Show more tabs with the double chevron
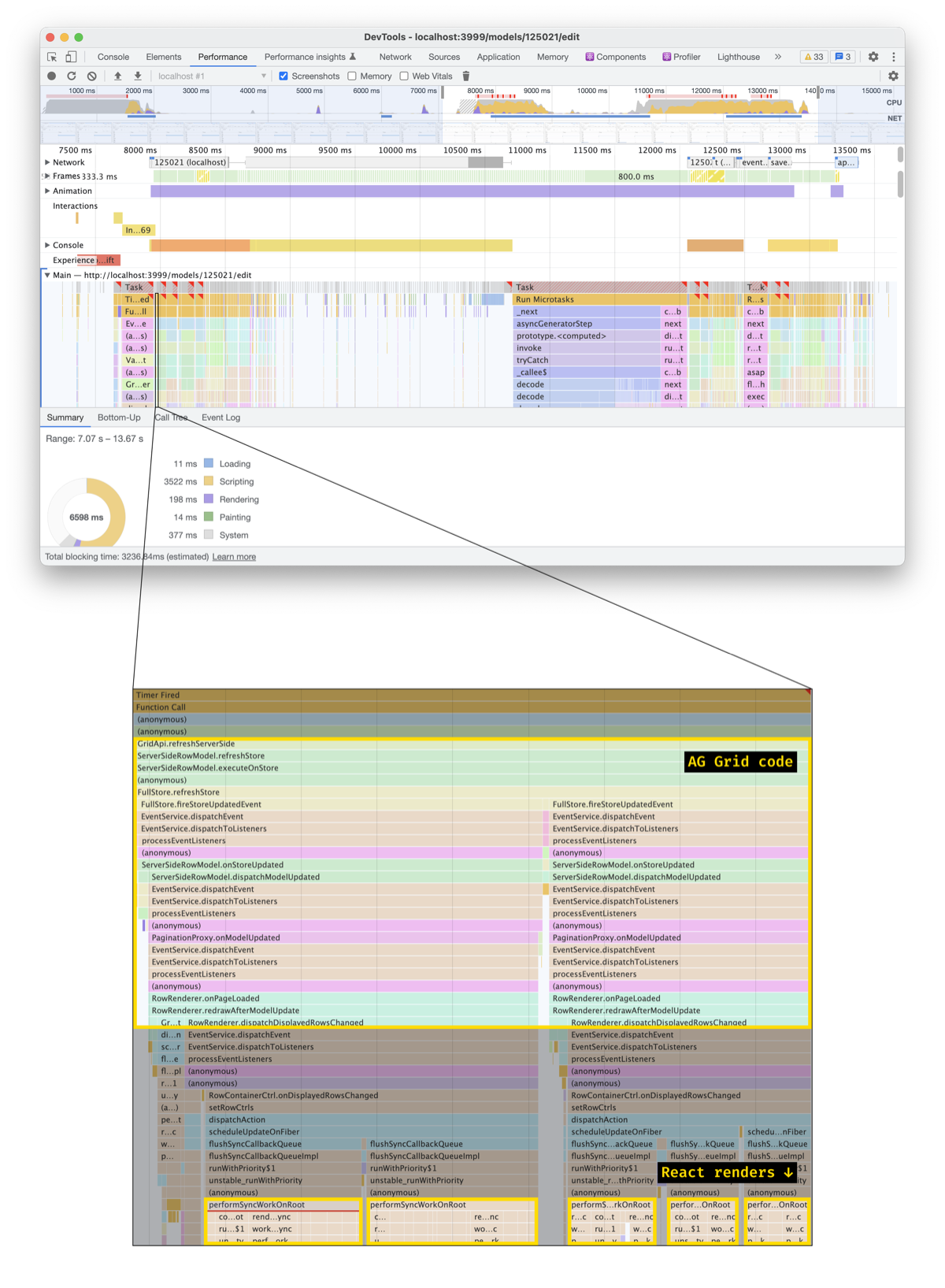The image size is (945, 1288). [778, 57]
